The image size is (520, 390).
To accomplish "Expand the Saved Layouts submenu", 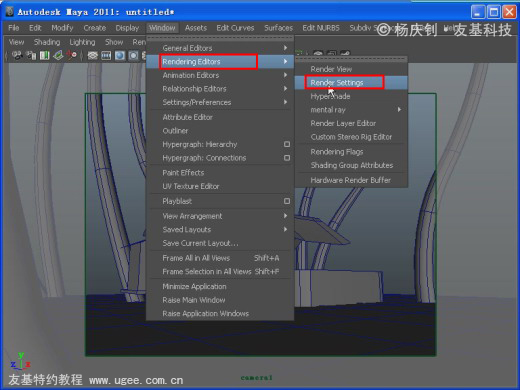I will [x=220, y=230].
